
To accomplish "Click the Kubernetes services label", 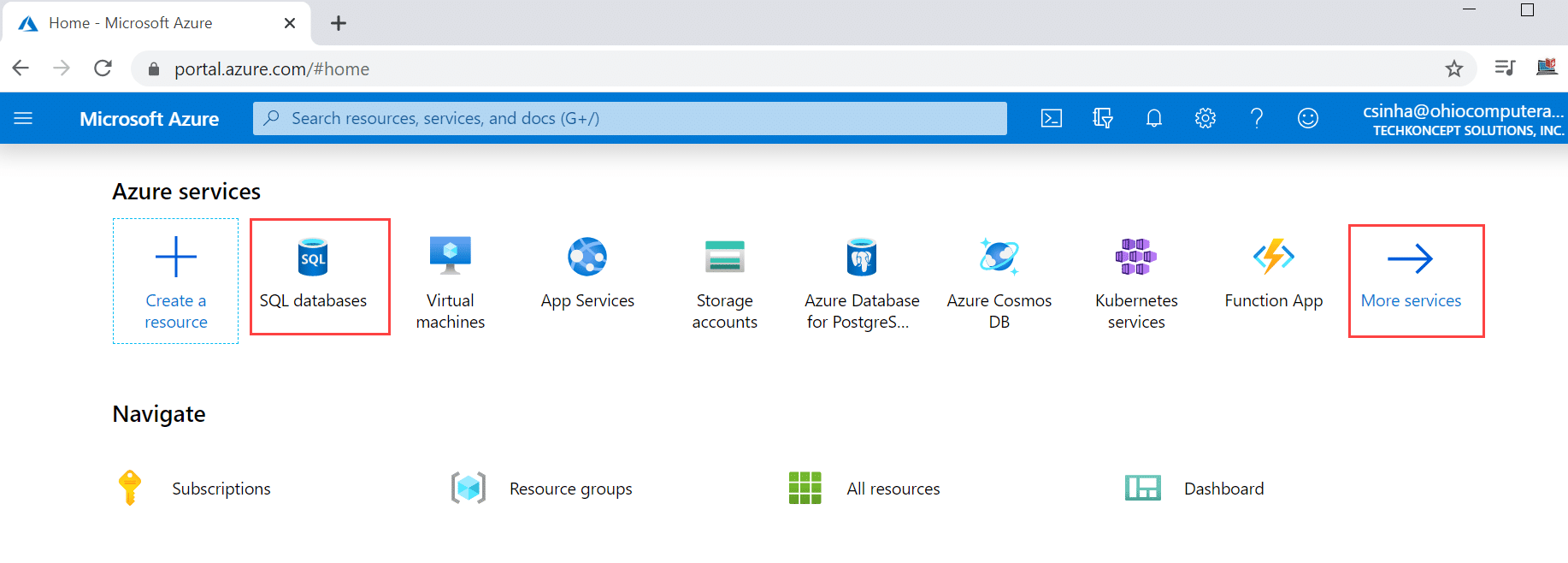I will coord(1136,311).
